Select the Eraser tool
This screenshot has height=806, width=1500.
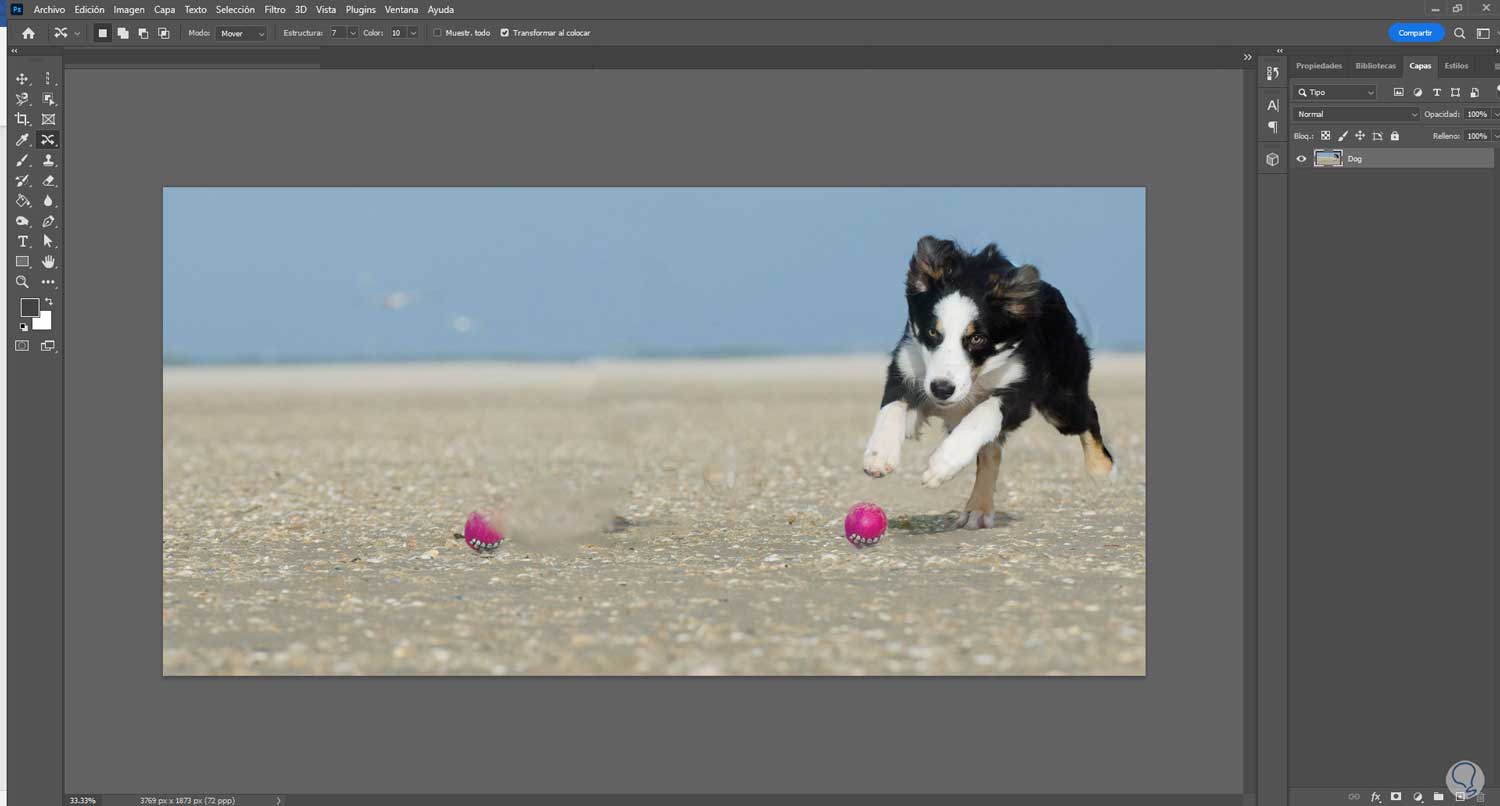pos(48,181)
